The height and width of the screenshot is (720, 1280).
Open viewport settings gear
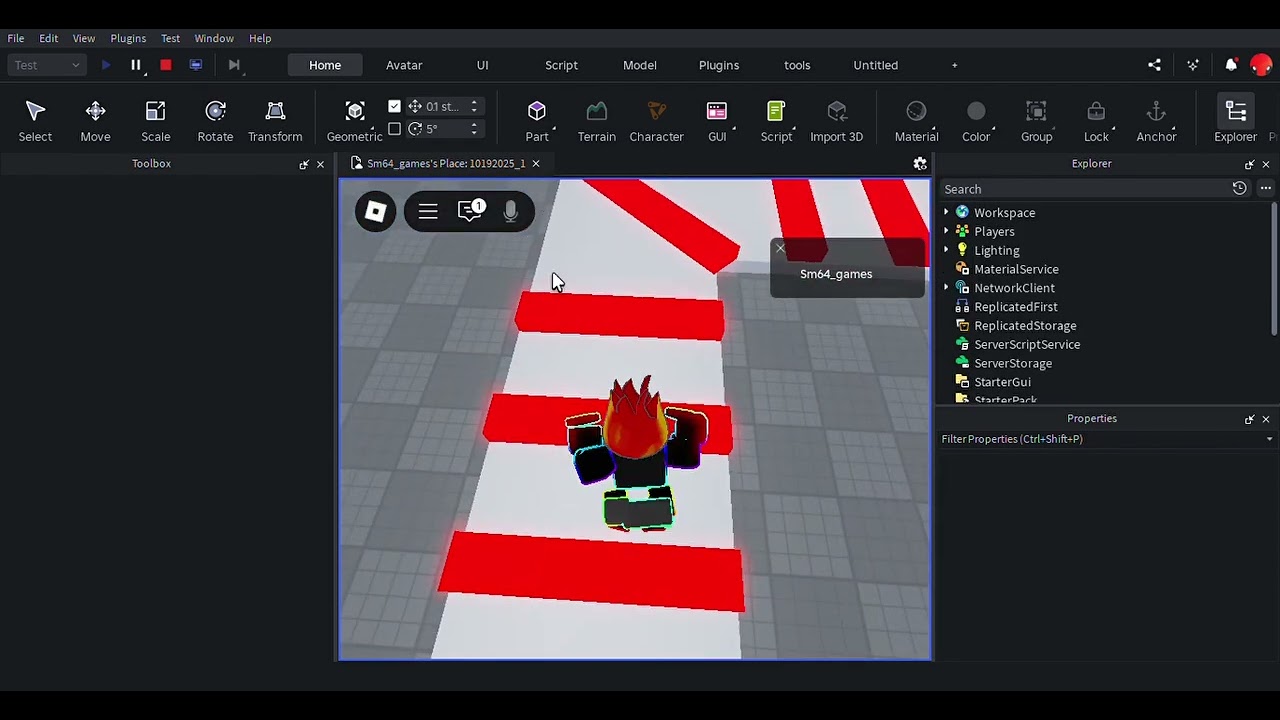click(x=920, y=164)
